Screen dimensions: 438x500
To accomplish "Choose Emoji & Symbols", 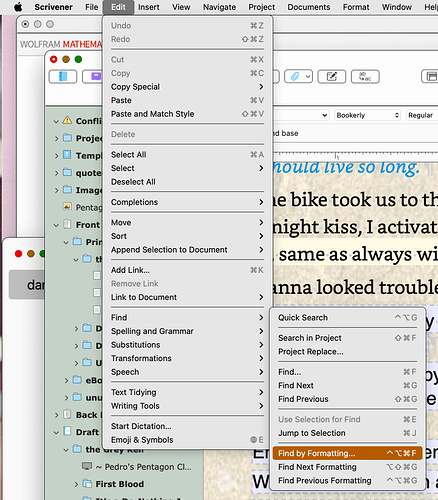I will coord(187,440).
